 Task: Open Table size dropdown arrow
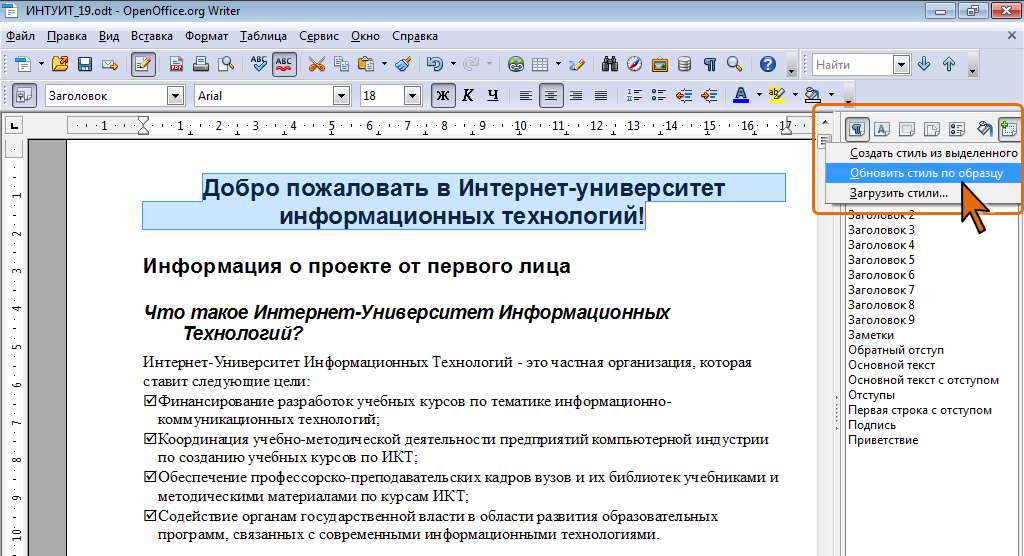pos(558,64)
